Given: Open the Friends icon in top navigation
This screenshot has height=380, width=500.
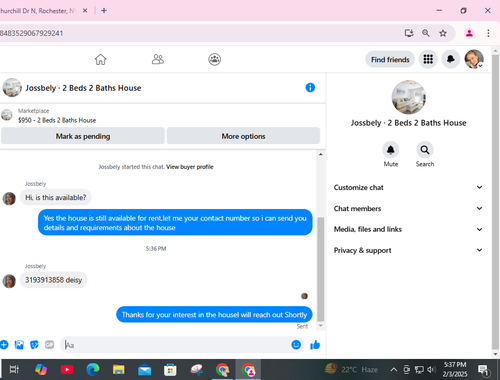Looking at the screenshot, I should click(158, 59).
